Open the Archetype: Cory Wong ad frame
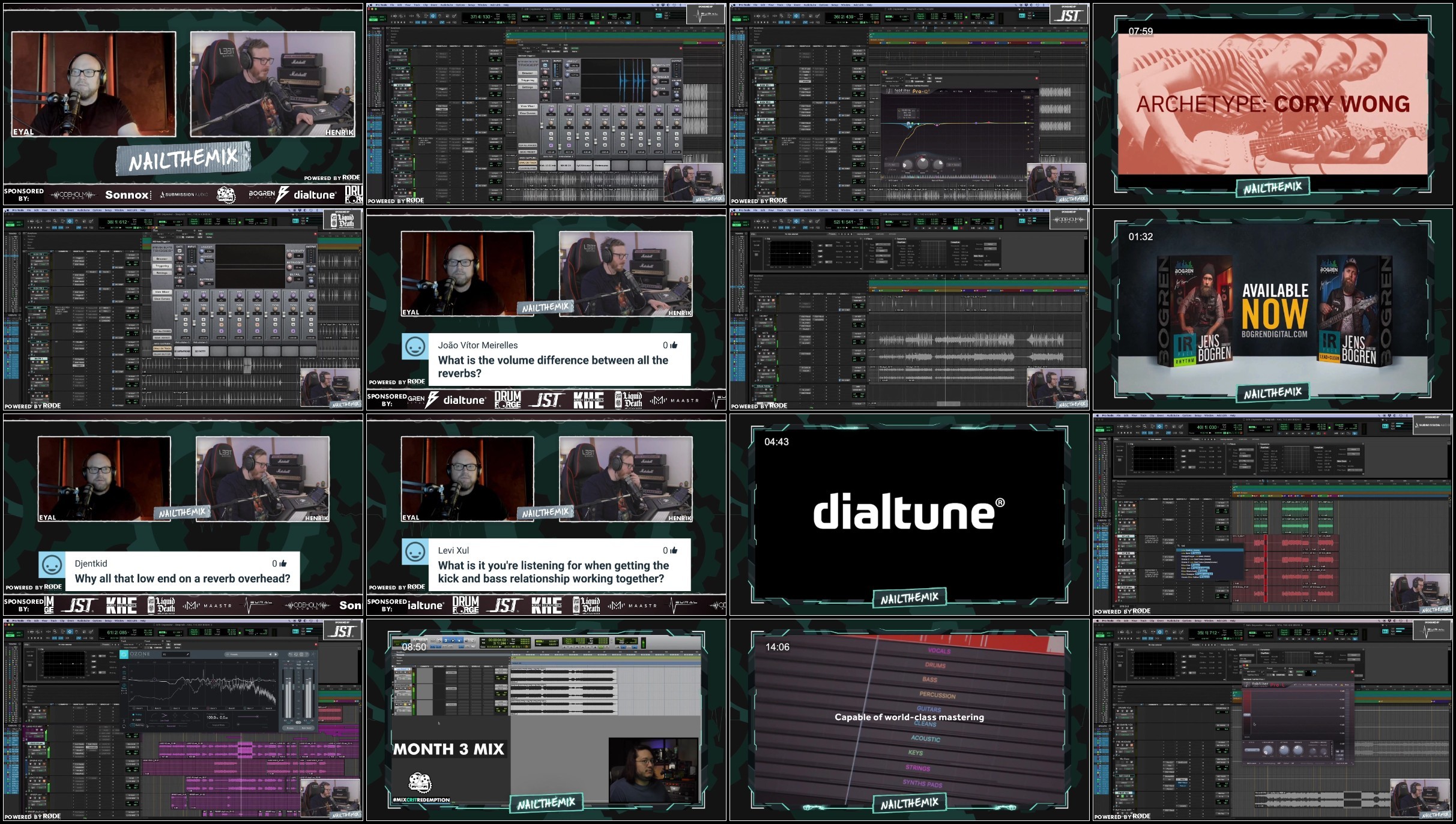 pos(1272,103)
